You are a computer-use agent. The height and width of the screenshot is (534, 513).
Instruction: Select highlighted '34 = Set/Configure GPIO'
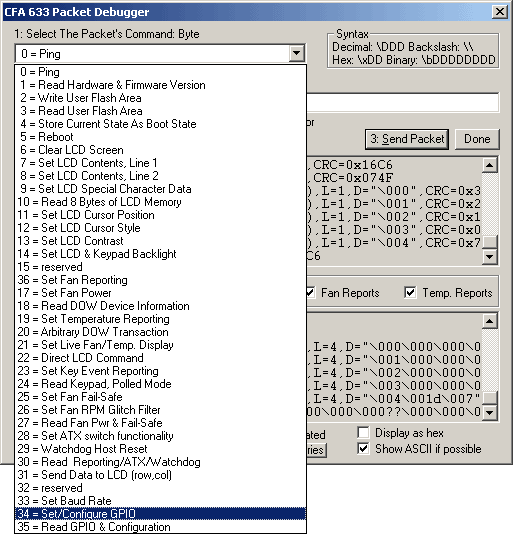point(160,514)
